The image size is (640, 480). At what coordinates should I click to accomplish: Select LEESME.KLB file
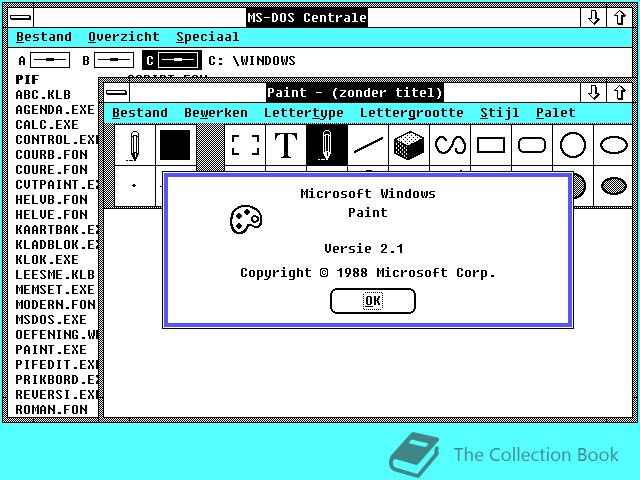55,275
